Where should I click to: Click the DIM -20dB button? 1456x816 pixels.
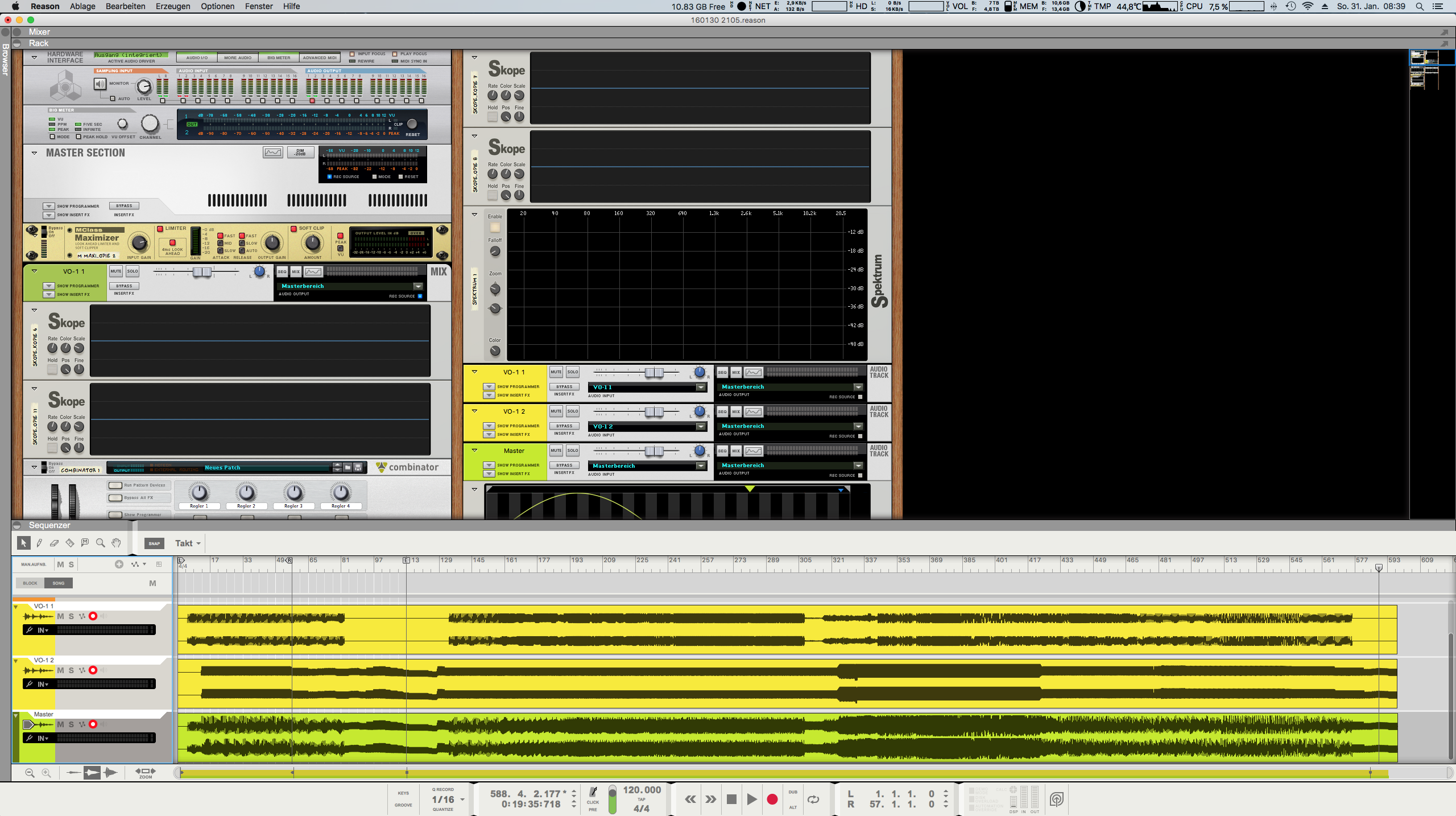click(x=300, y=153)
